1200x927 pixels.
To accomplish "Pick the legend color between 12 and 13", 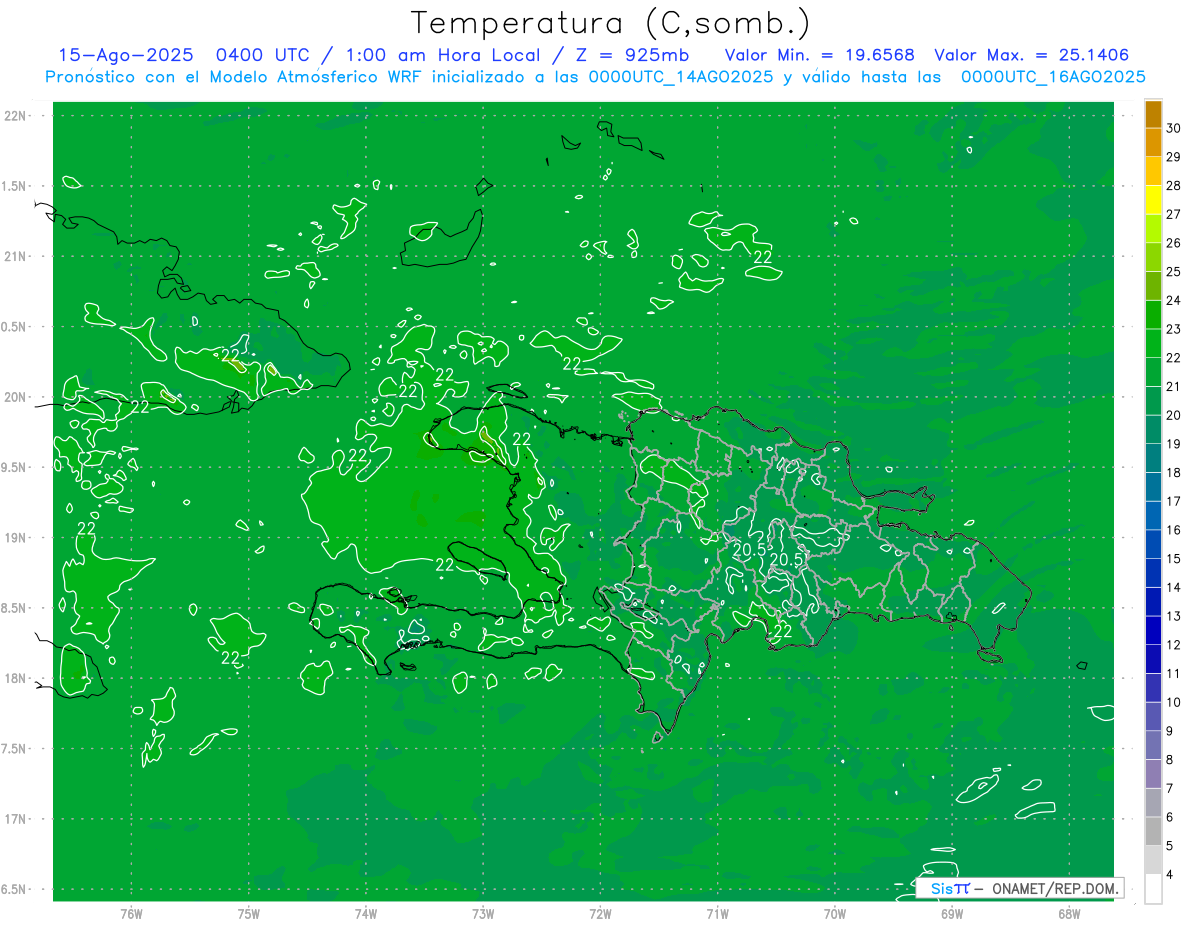I will (1153, 630).
